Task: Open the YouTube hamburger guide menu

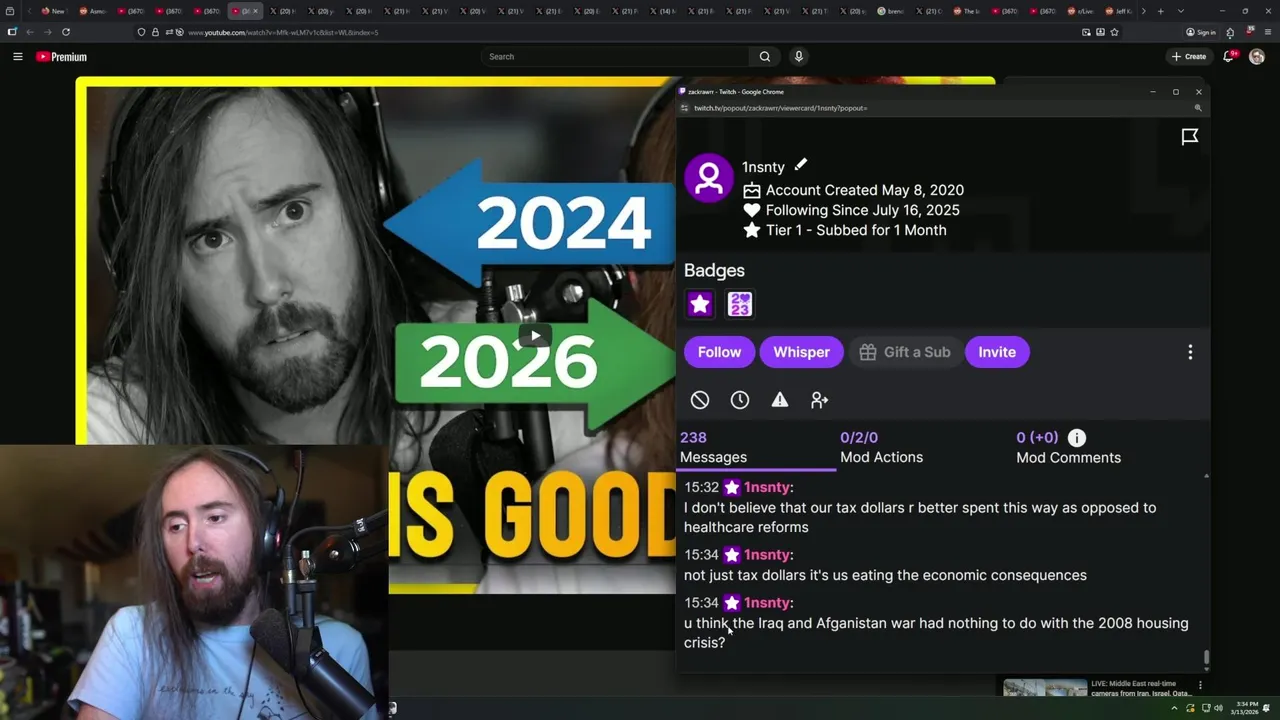Action: 17,57
